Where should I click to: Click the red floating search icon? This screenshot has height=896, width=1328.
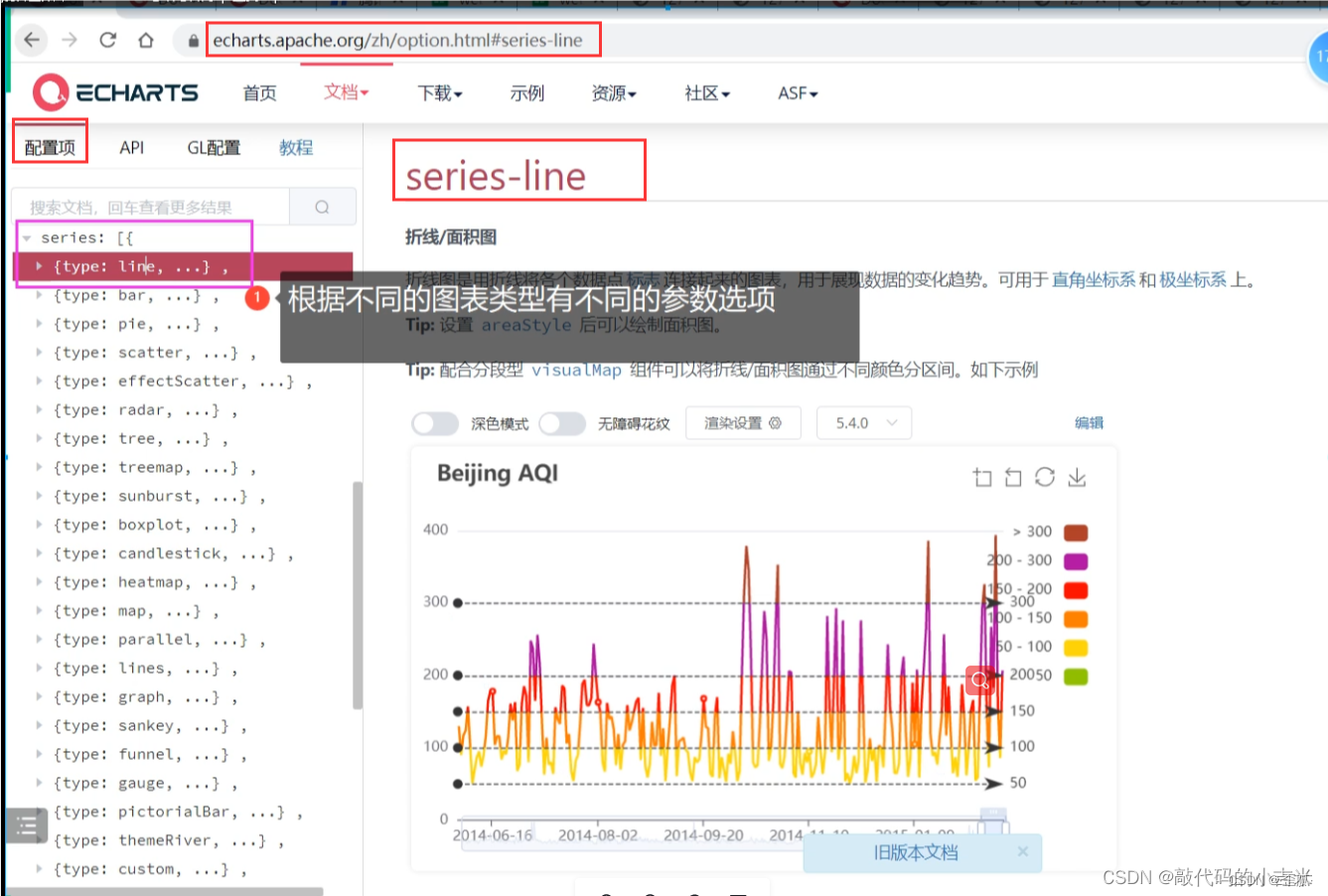pyautogui.click(x=980, y=680)
